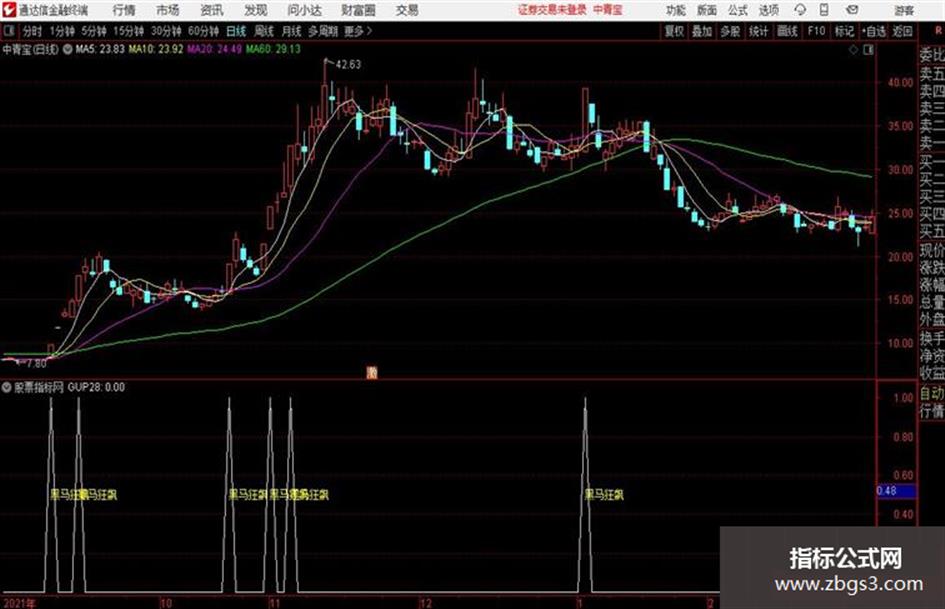Open the 功能 menu
Viewport: 945px width, 609px height.
[676, 10]
